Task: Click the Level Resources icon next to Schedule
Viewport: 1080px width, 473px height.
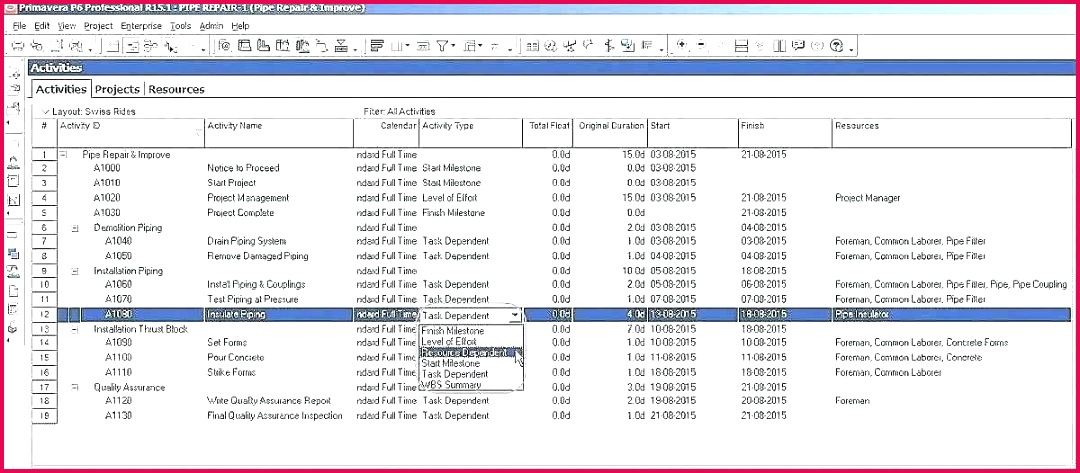Action: click(x=570, y=46)
